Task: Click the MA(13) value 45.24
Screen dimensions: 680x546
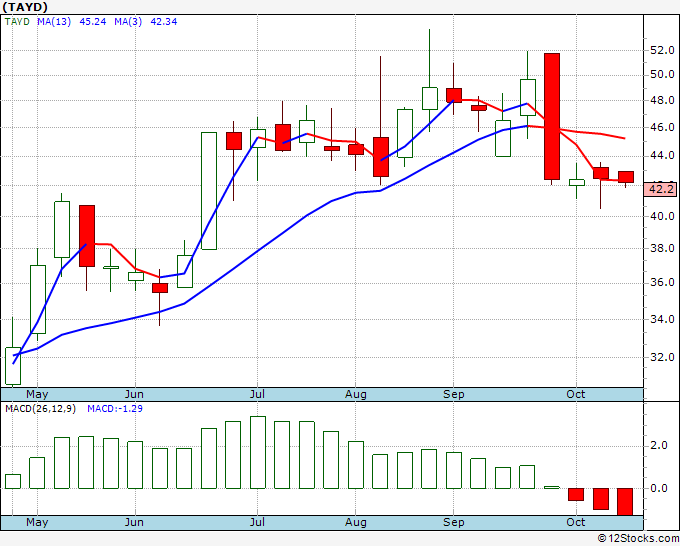Action: point(93,22)
